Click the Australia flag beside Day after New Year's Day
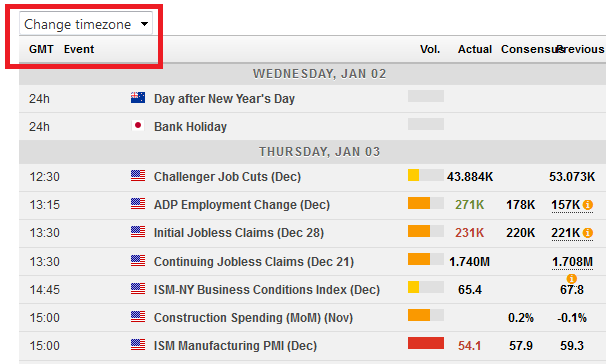 138,98
